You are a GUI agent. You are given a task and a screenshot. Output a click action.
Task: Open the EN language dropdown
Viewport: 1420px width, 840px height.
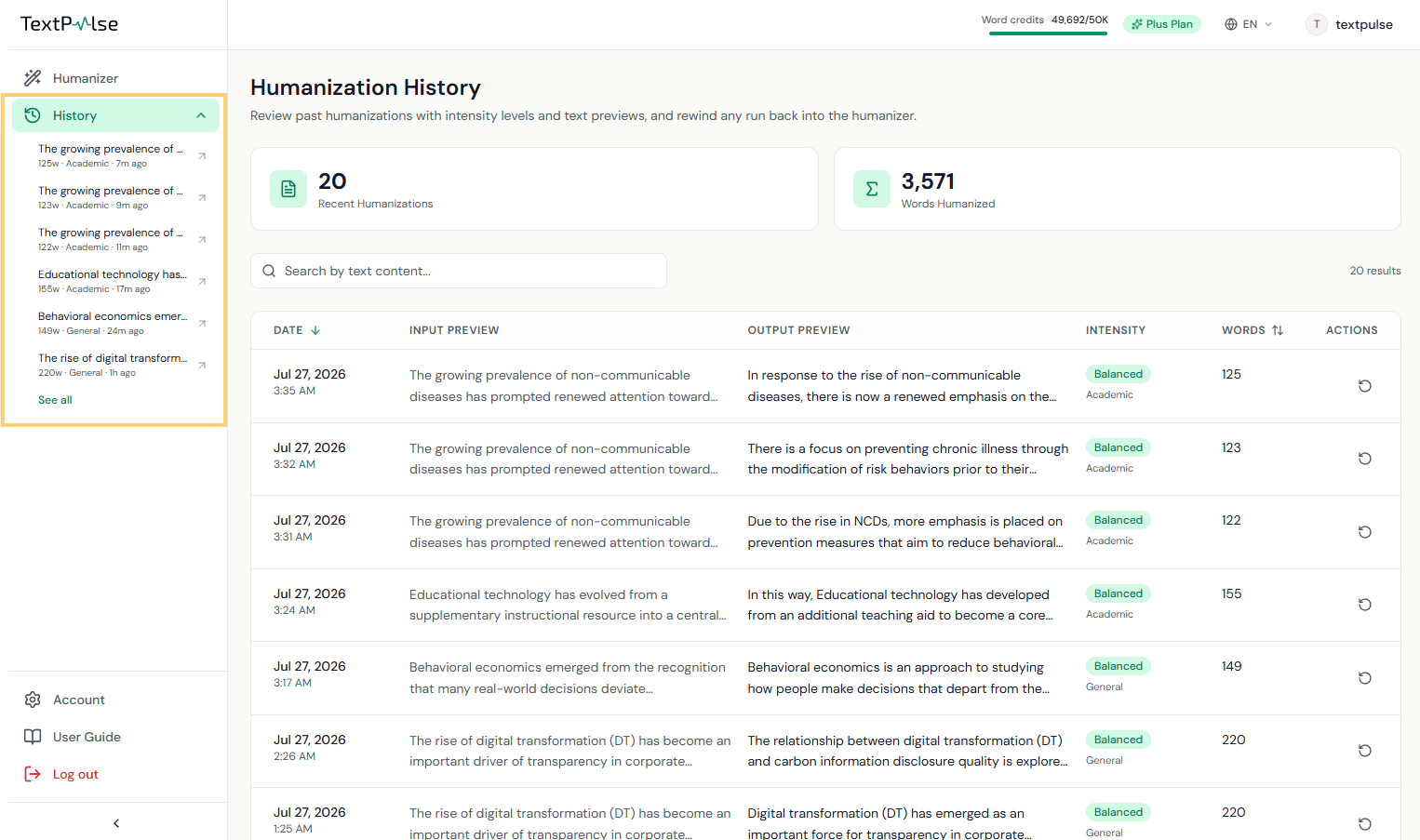1249,24
